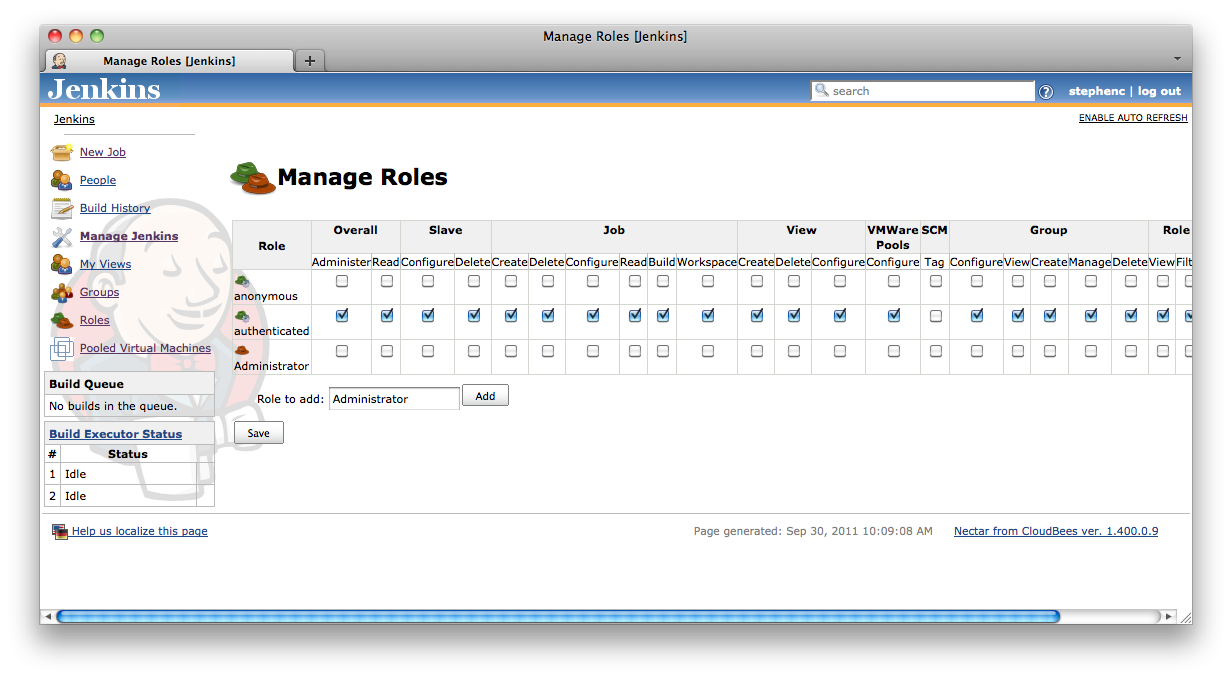Screen dimensions: 1232x679
Task: Click the 'Build Queue' panel header
Action: pyautogui.click(x=130, y=384)
